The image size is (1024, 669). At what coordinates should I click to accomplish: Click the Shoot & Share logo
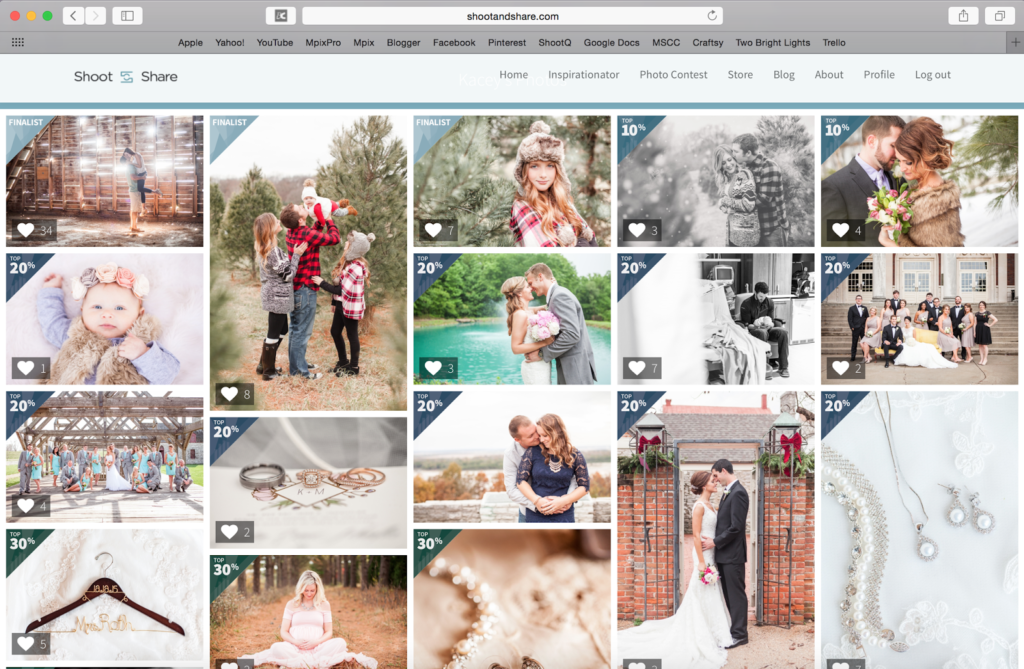tap(125, 77)
